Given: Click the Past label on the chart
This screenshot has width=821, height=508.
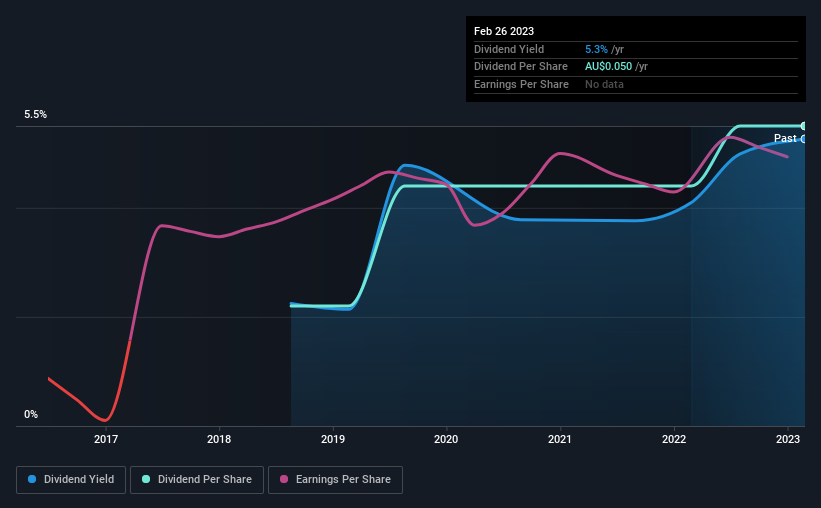Looking at the screenshot, I should point(785,139).
